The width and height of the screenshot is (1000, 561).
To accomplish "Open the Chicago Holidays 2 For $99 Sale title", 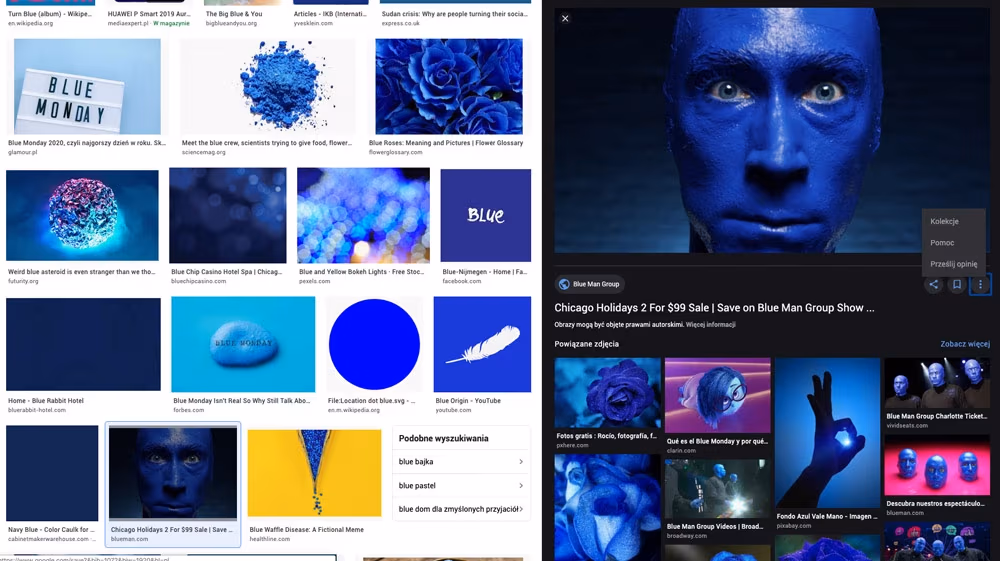I will tap(714, 308).
